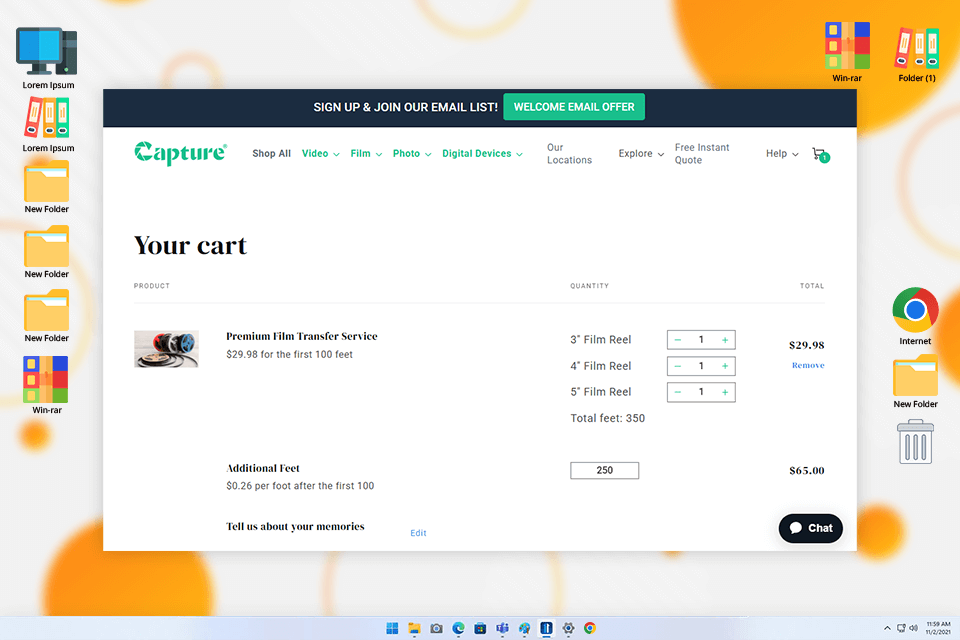Click the Additional Feet 250 field
This screenshot has width=960, height=640.
[604, 470]
